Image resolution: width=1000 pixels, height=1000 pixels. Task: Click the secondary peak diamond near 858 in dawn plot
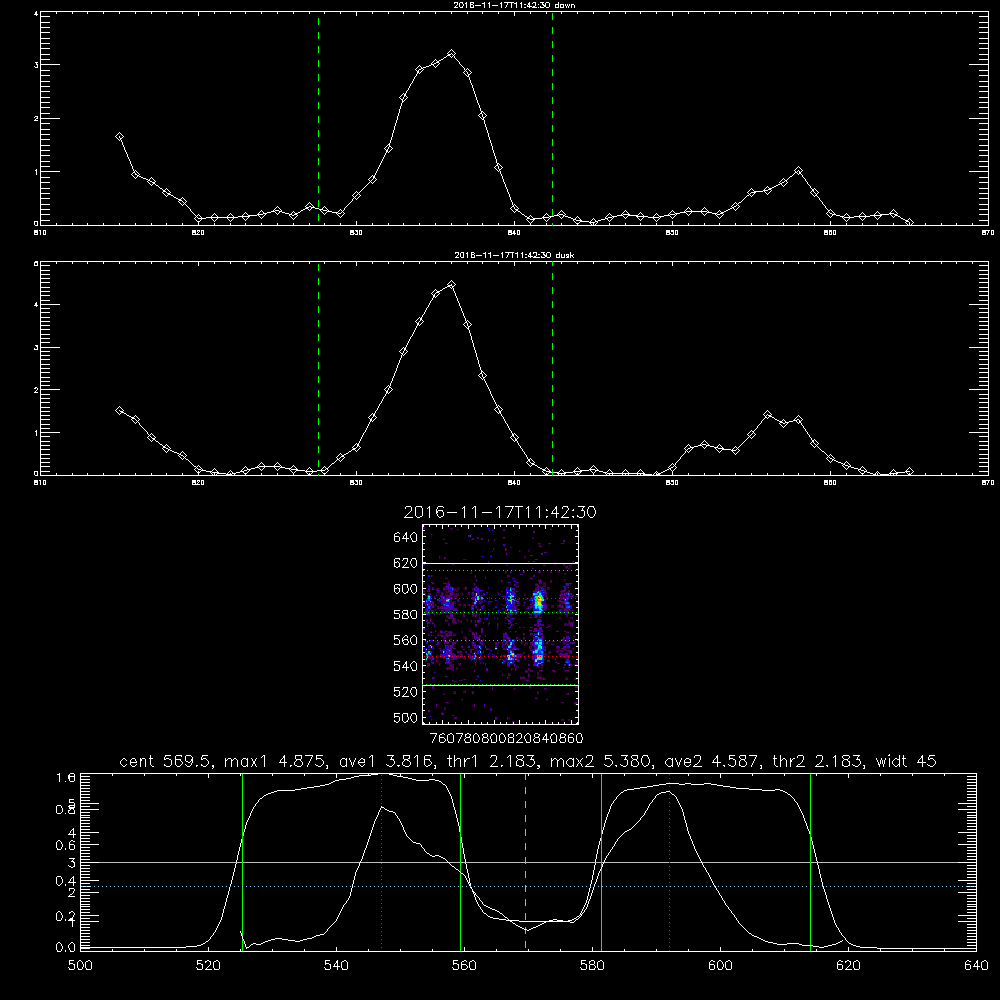click(798, 171)
